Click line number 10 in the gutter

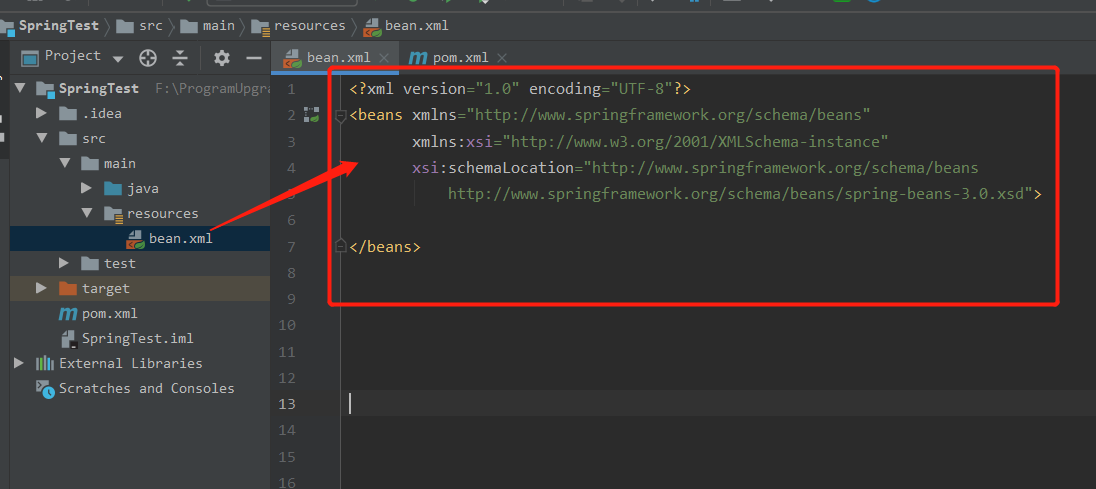[x=287, y=325]
